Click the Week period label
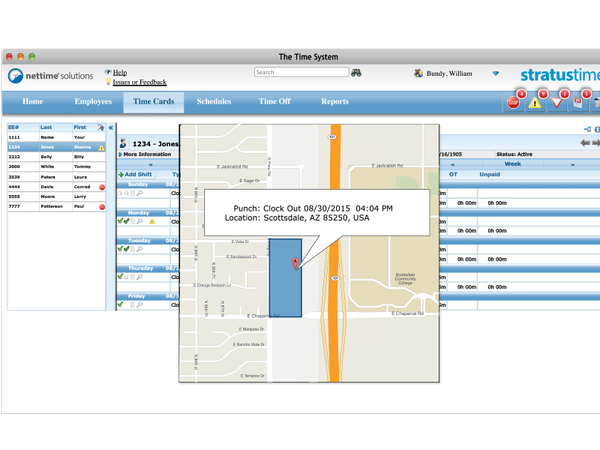 coord(513,164)
